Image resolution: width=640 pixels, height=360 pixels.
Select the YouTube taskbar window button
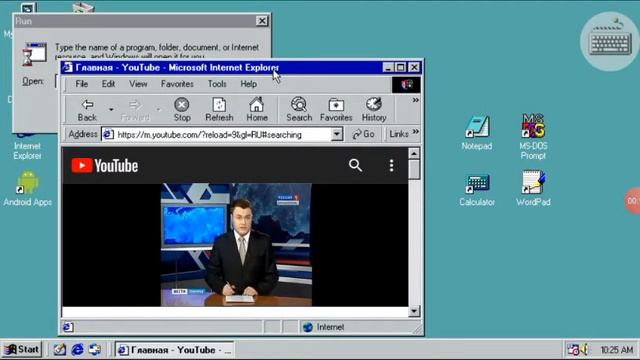pos(174,350)
